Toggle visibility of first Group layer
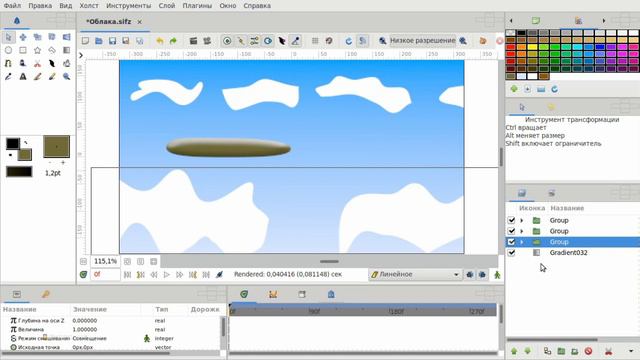640x360 pixels. point(511,220)
